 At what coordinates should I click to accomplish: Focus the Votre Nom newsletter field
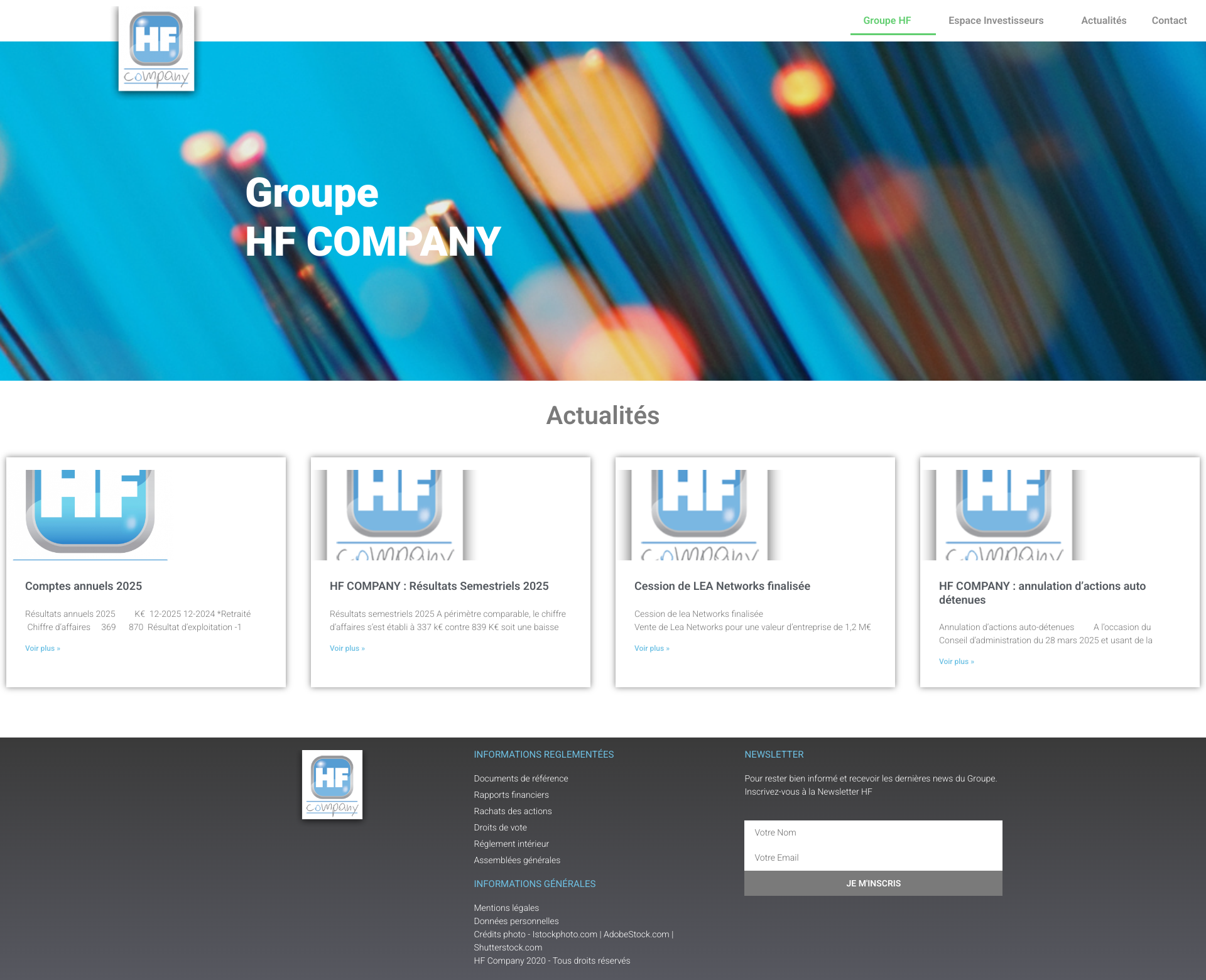[873, 832]
